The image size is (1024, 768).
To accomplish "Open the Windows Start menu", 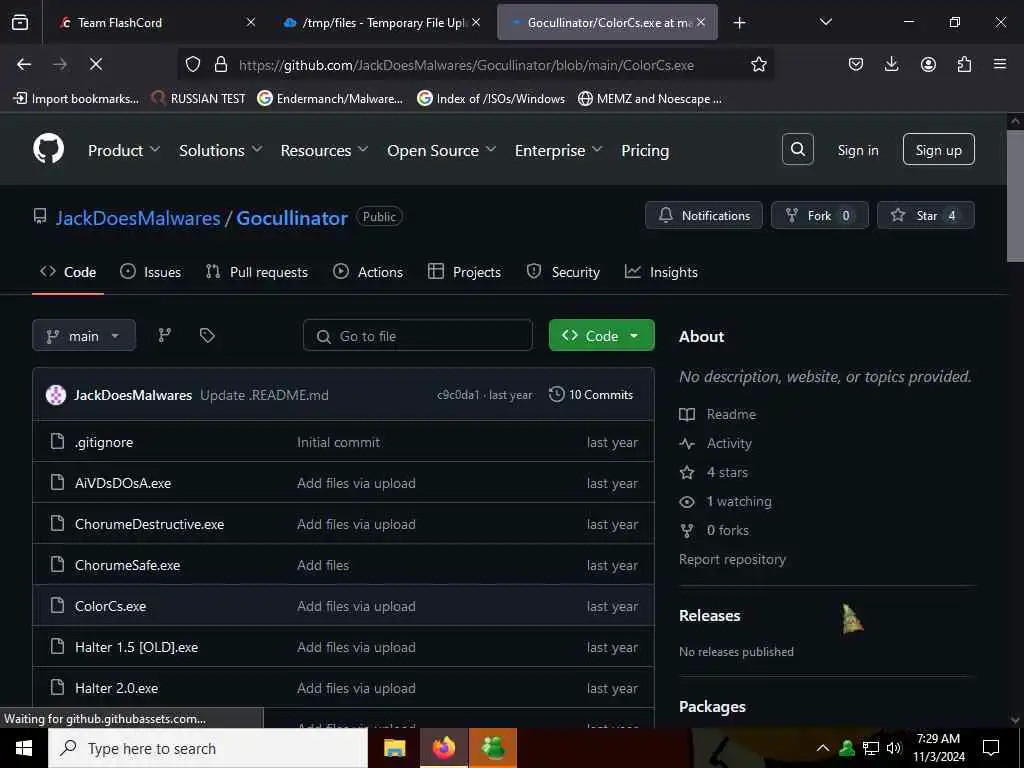I will [24, 748].
